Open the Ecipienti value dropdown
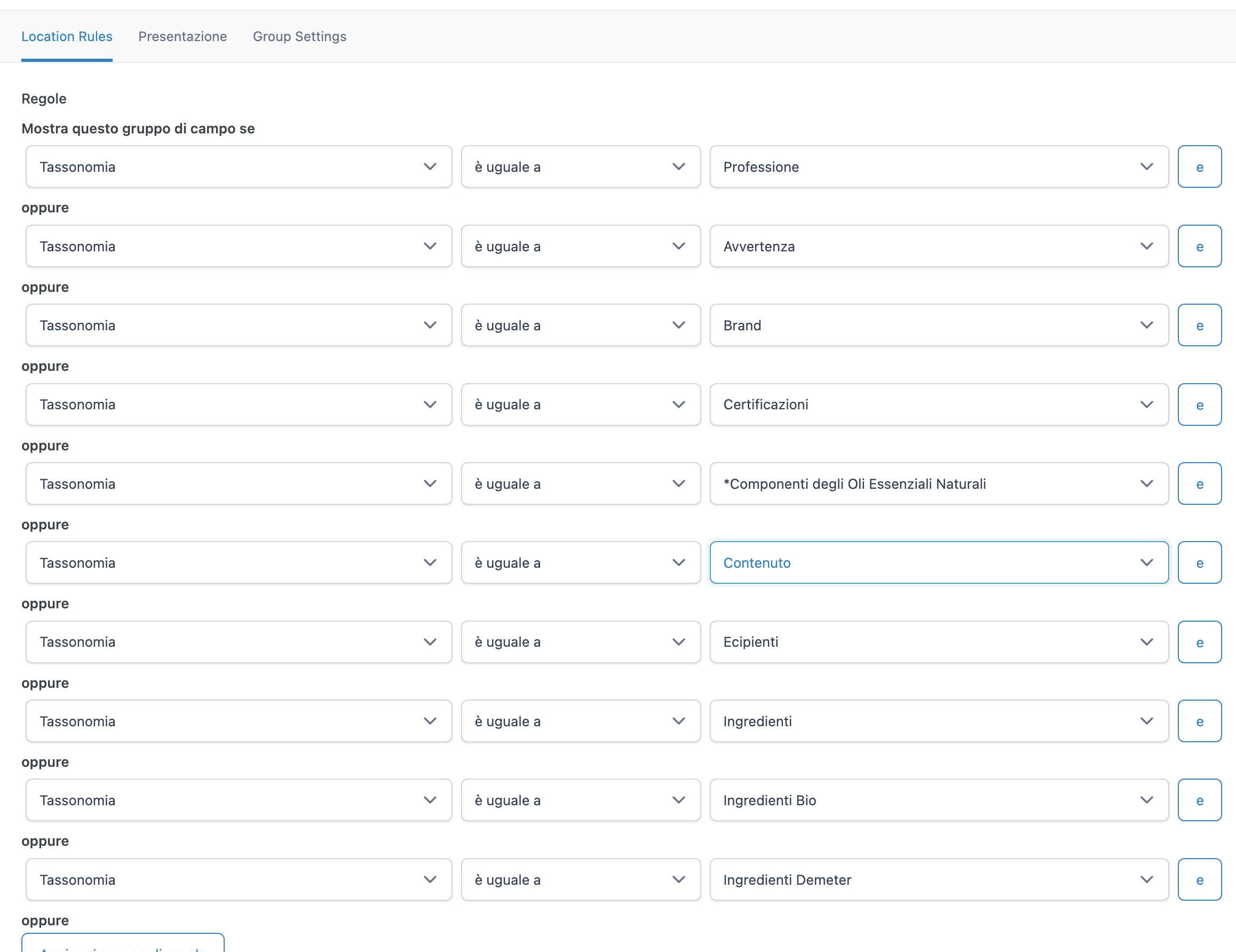Image resolution: width=1236 pixels, height=952 pixels. click(x=938, y=642)
